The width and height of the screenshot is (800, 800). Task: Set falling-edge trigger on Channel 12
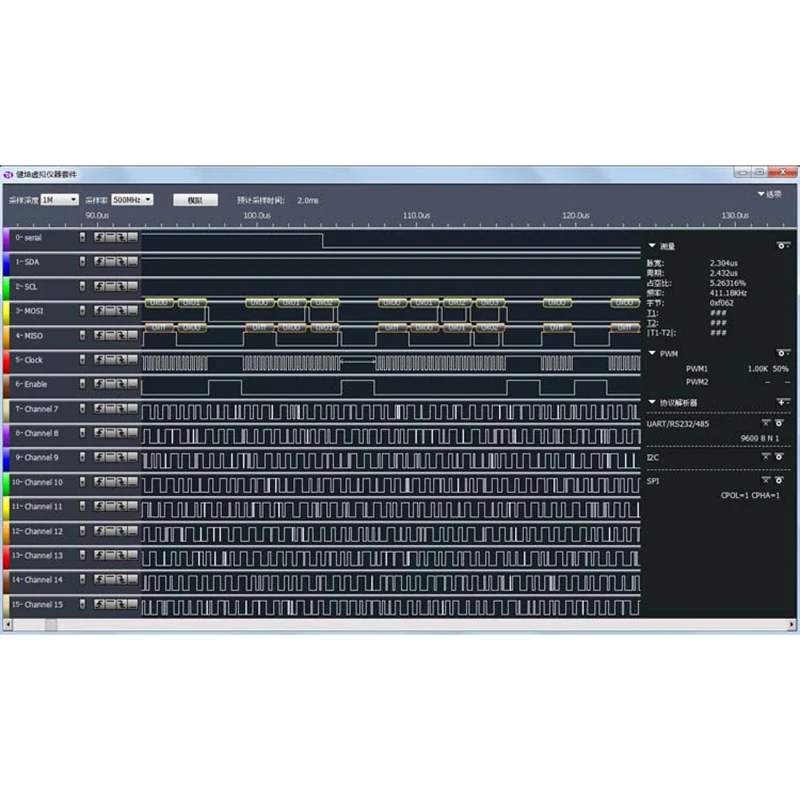coord(121,531)
